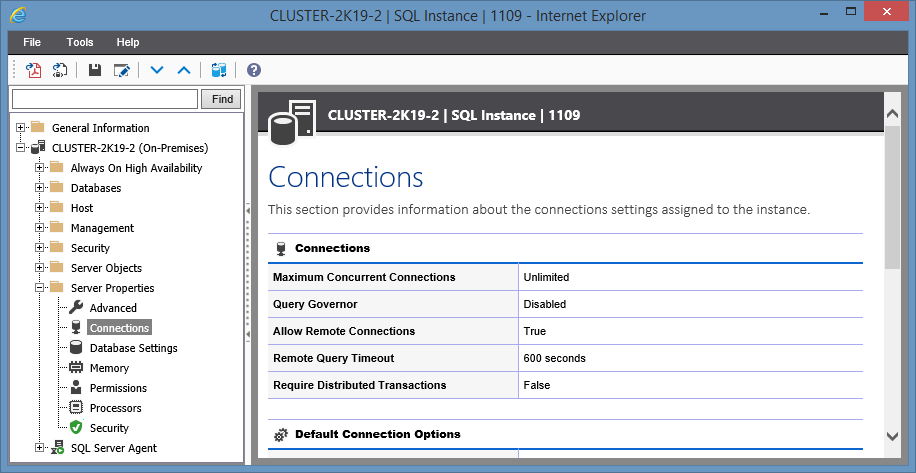This screenshot has width=916, height=473.
Task: Select Permissions in the tree
Action: (119, 388)
